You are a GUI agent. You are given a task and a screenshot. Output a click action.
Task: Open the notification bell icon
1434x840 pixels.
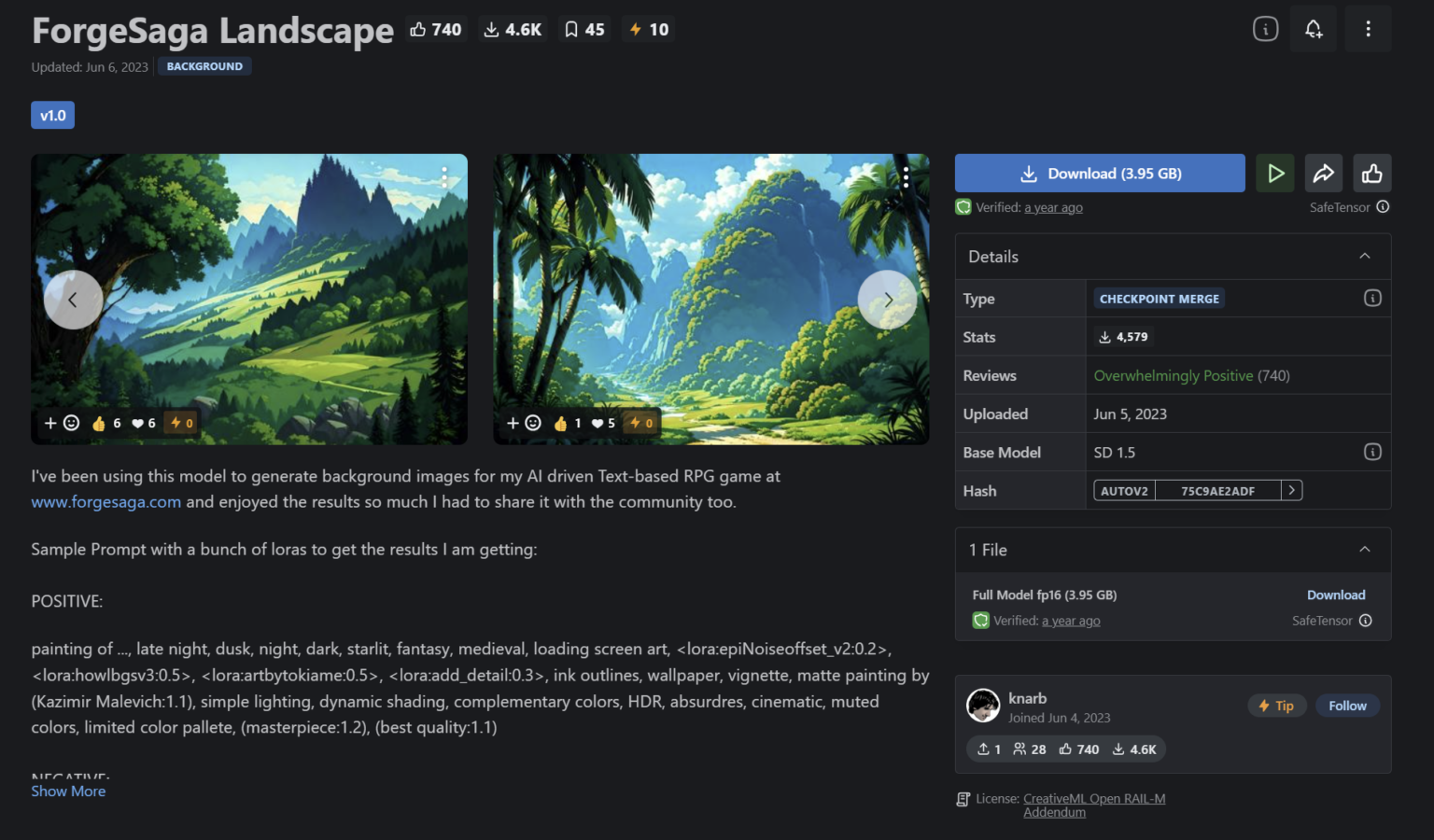[1314, 29]
